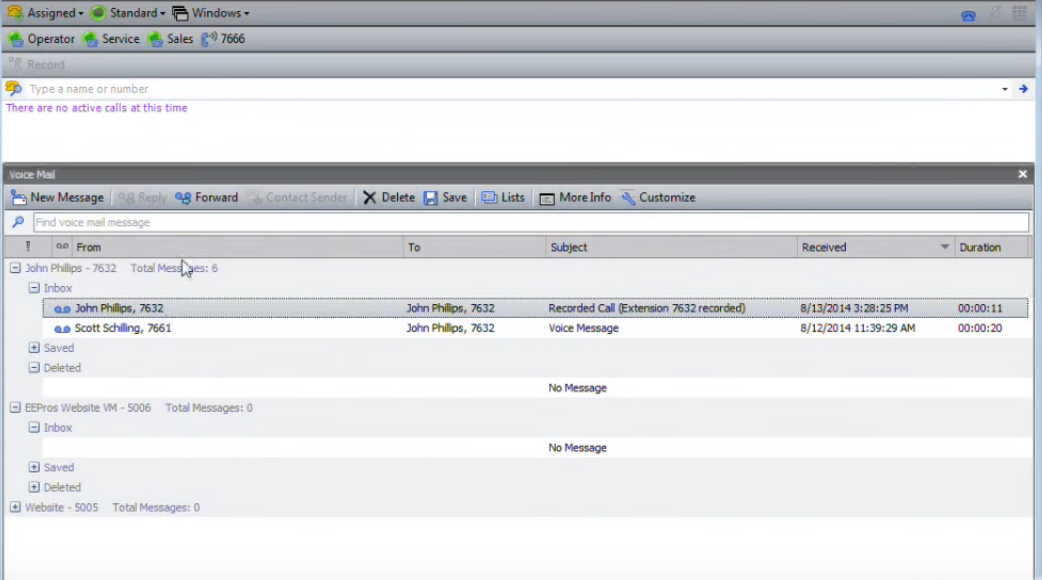Image resolution: width=1042 pixels, height=580 pixels.
Task: Sort by the From column header
Action: coord(237,247)
